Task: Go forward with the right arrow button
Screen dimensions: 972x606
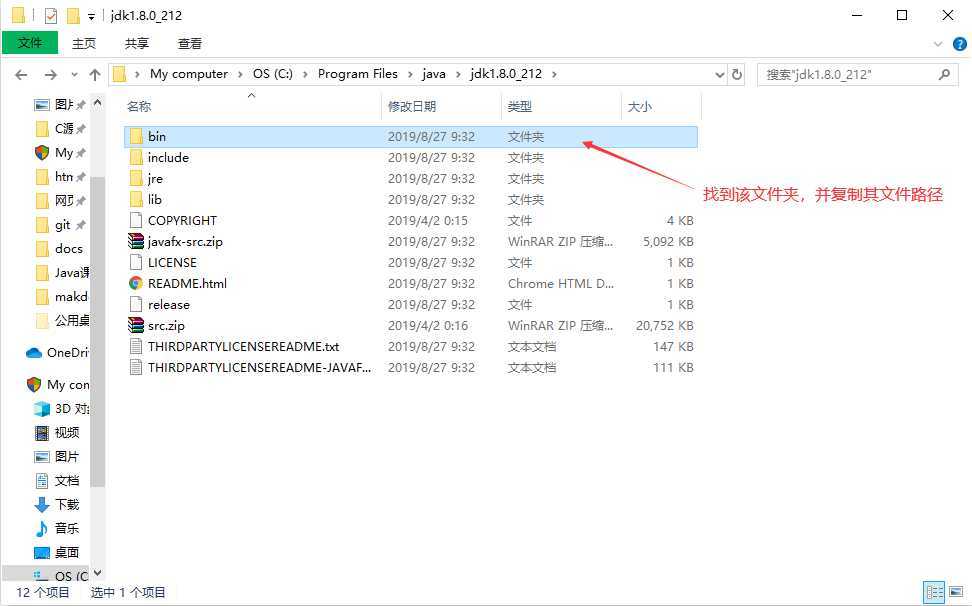Action: [x=51, y=75]
